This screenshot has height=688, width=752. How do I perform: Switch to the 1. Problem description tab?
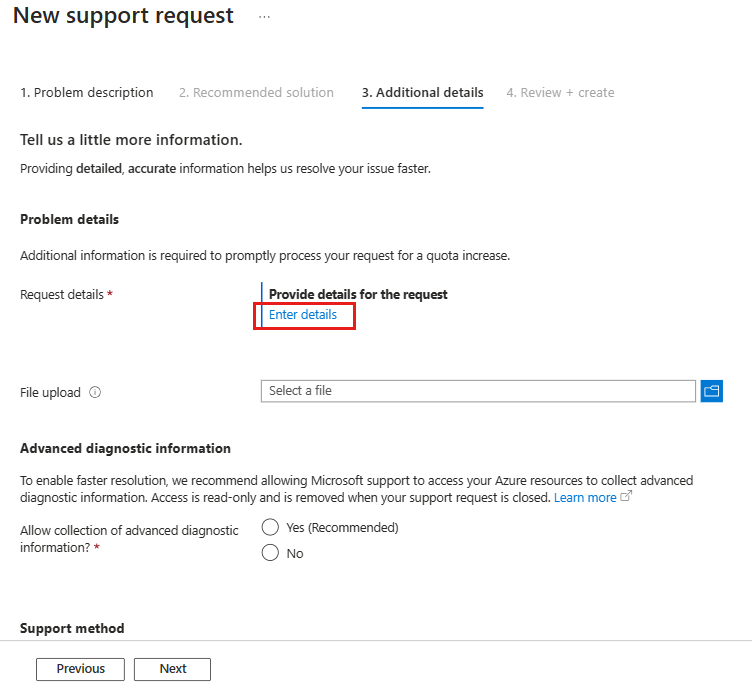pyautogui.click(x=86, y=93)
